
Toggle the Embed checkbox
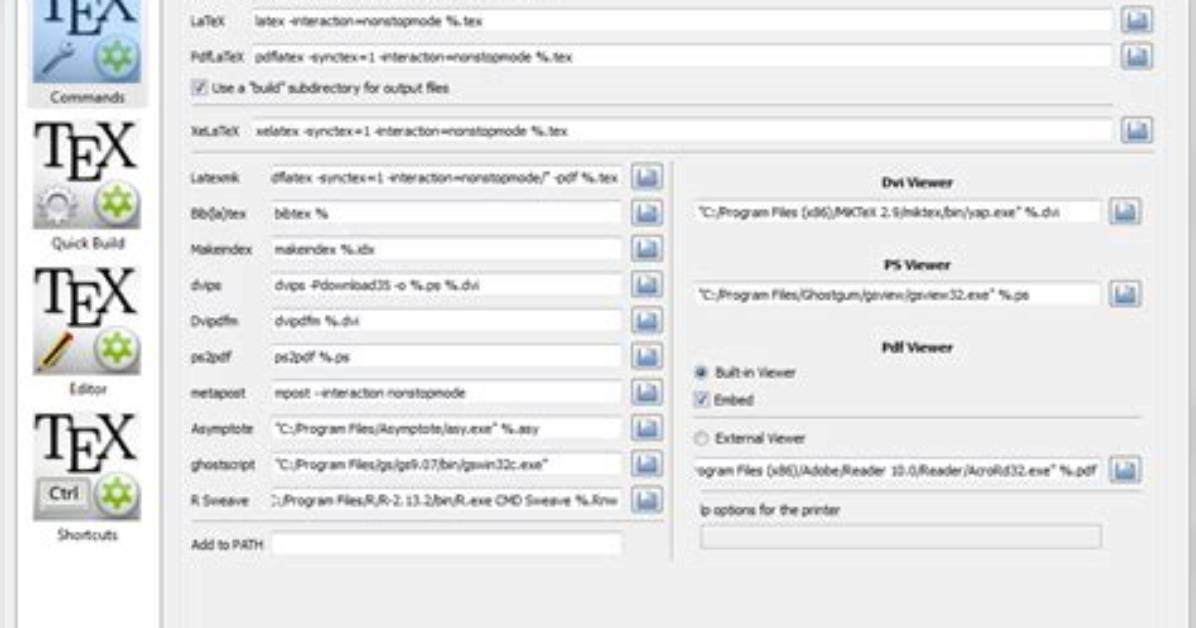coord(702,400)
